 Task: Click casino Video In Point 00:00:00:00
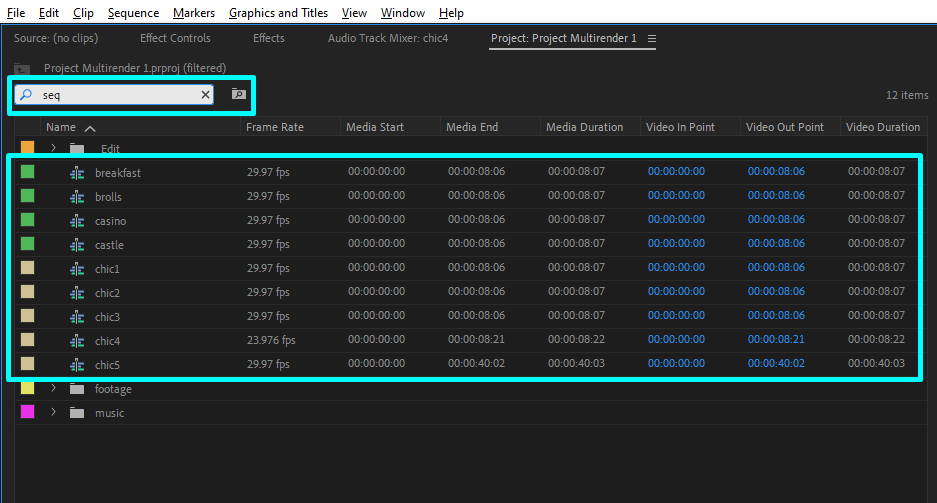[676, 219]
